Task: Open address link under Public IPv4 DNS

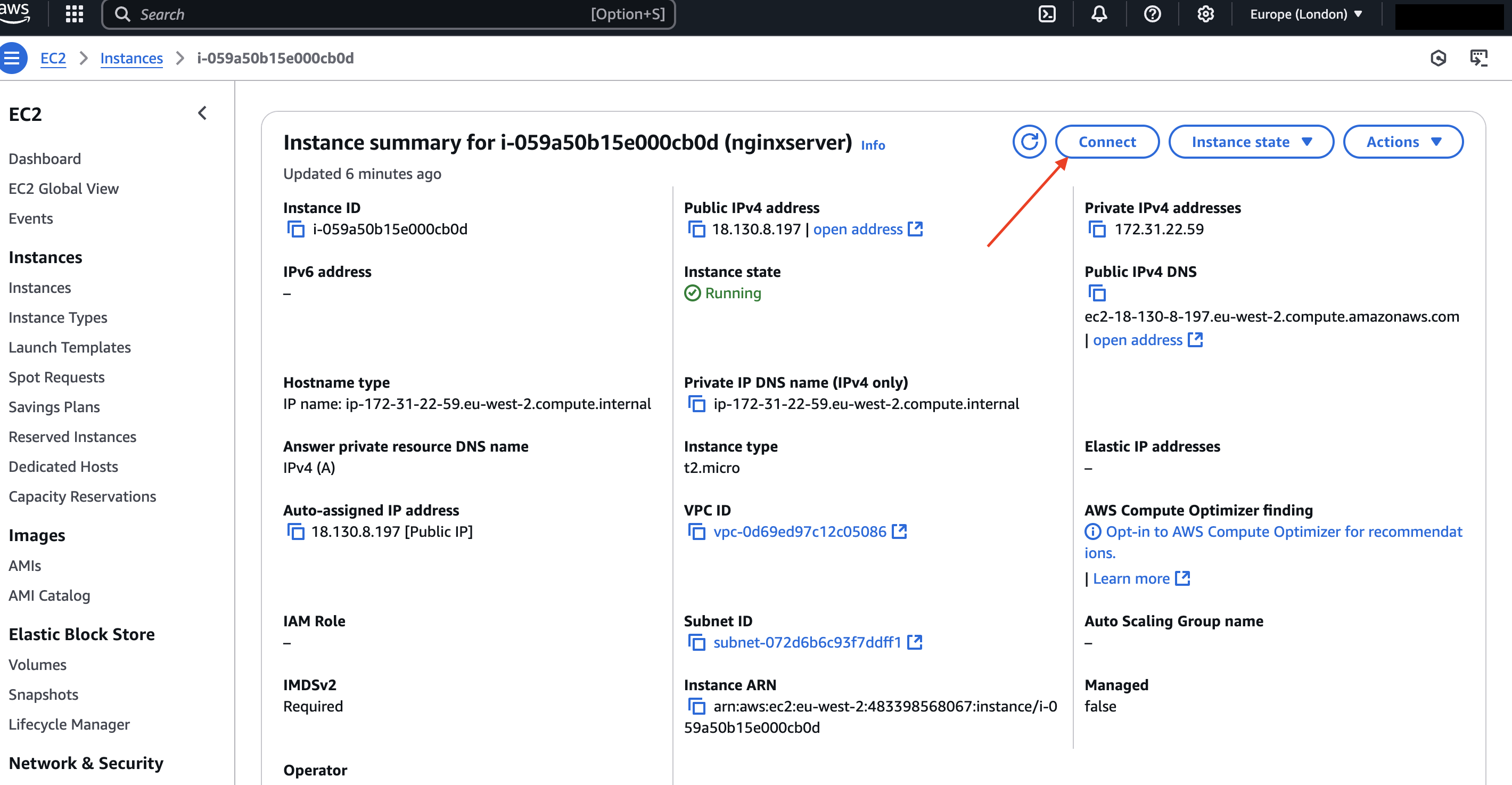Action: [x=1147, y=340]
